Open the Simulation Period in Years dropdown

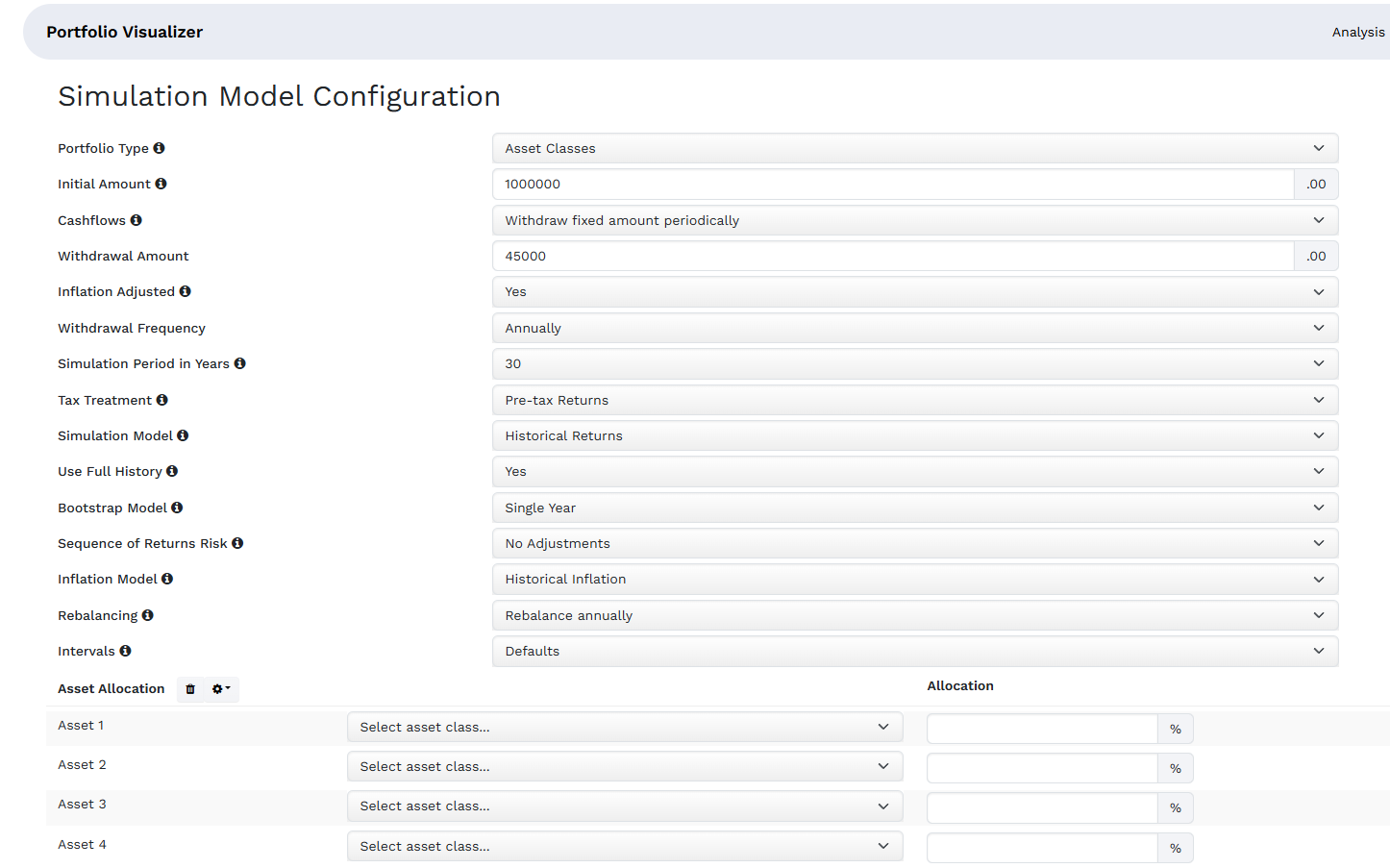pos(914,363)
